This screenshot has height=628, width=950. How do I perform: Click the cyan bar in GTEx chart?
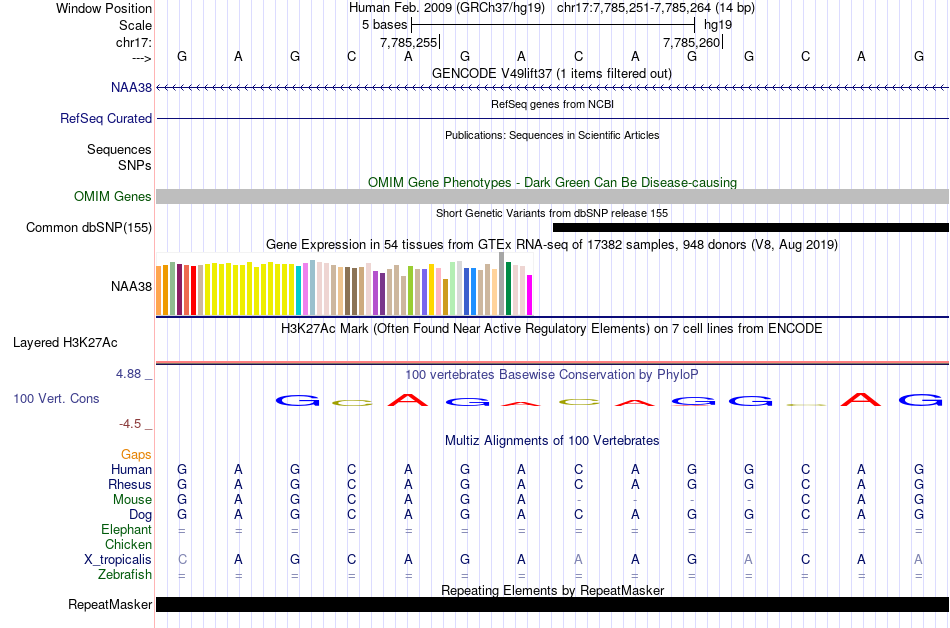[299, 291]
